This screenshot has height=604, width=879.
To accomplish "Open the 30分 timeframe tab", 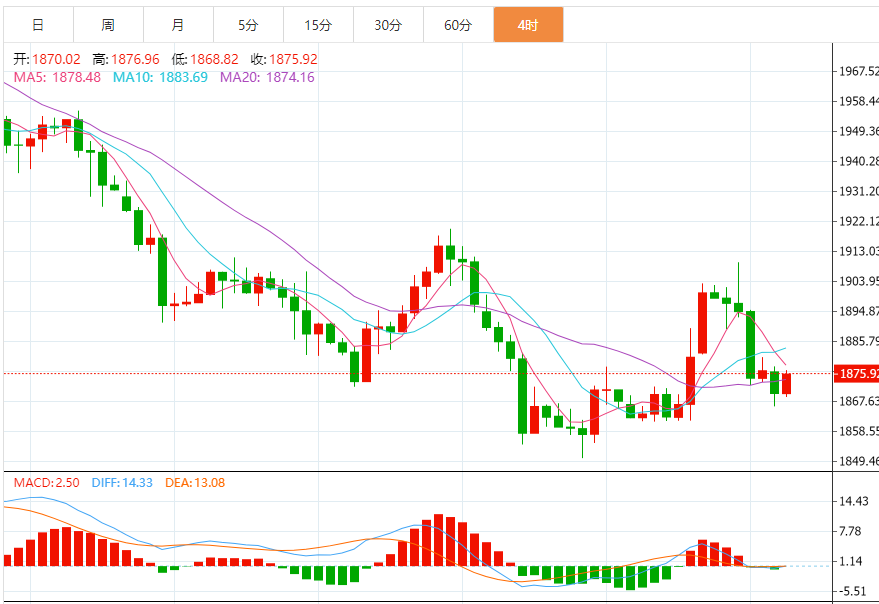I will (388, 25).
